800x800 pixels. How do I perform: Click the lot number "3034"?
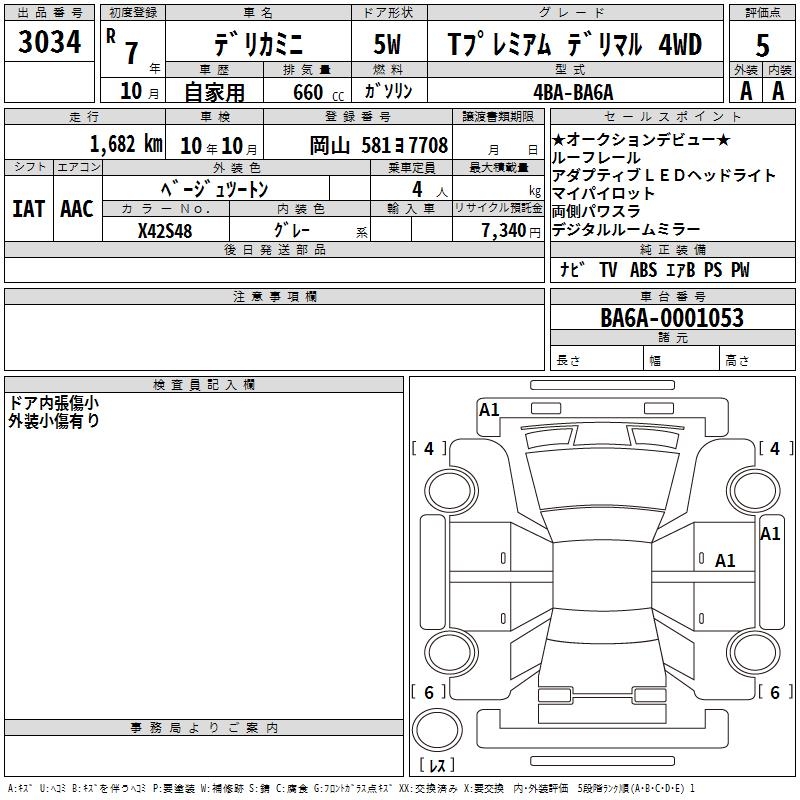pos(49,41)
